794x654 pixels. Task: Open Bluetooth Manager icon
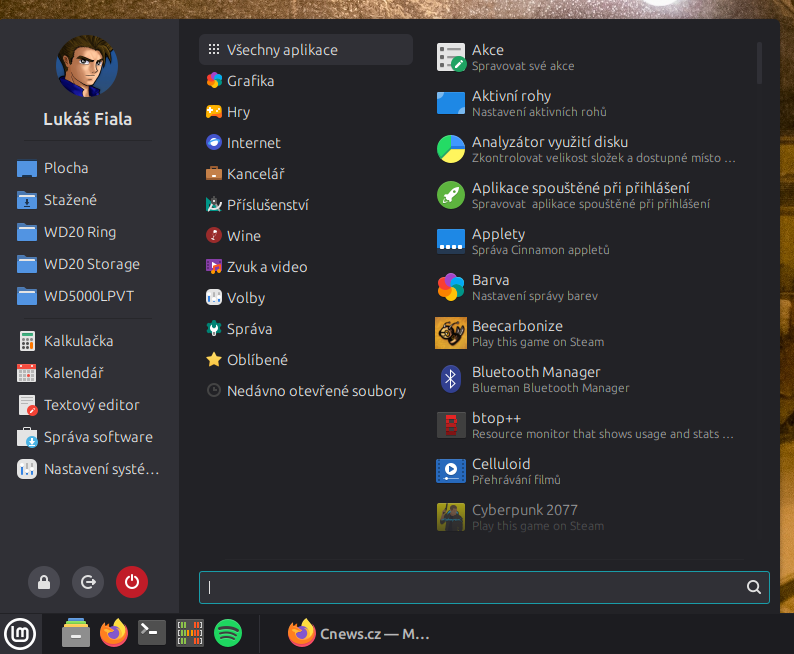point(451,379)
